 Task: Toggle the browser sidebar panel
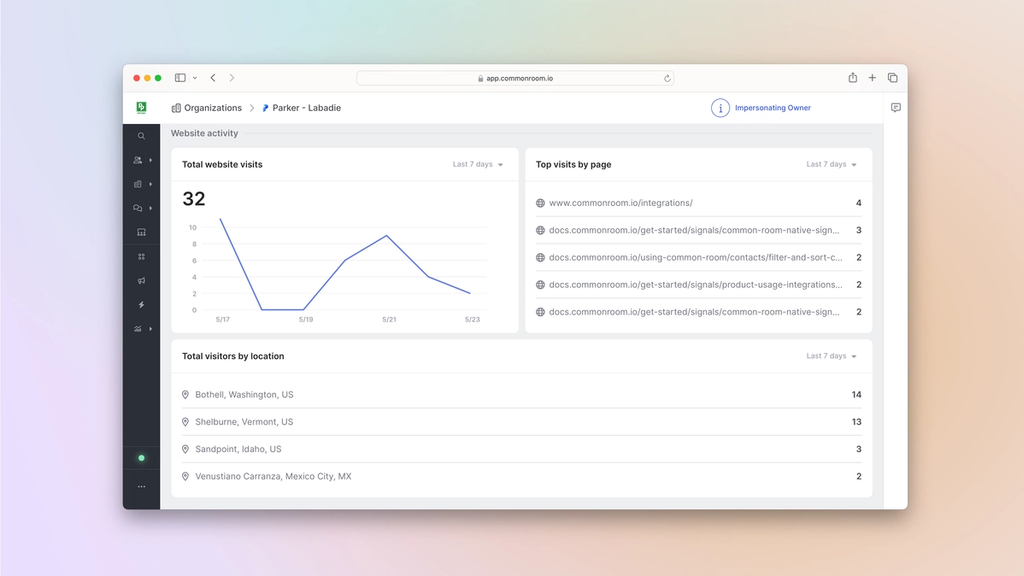click(180, 78)
